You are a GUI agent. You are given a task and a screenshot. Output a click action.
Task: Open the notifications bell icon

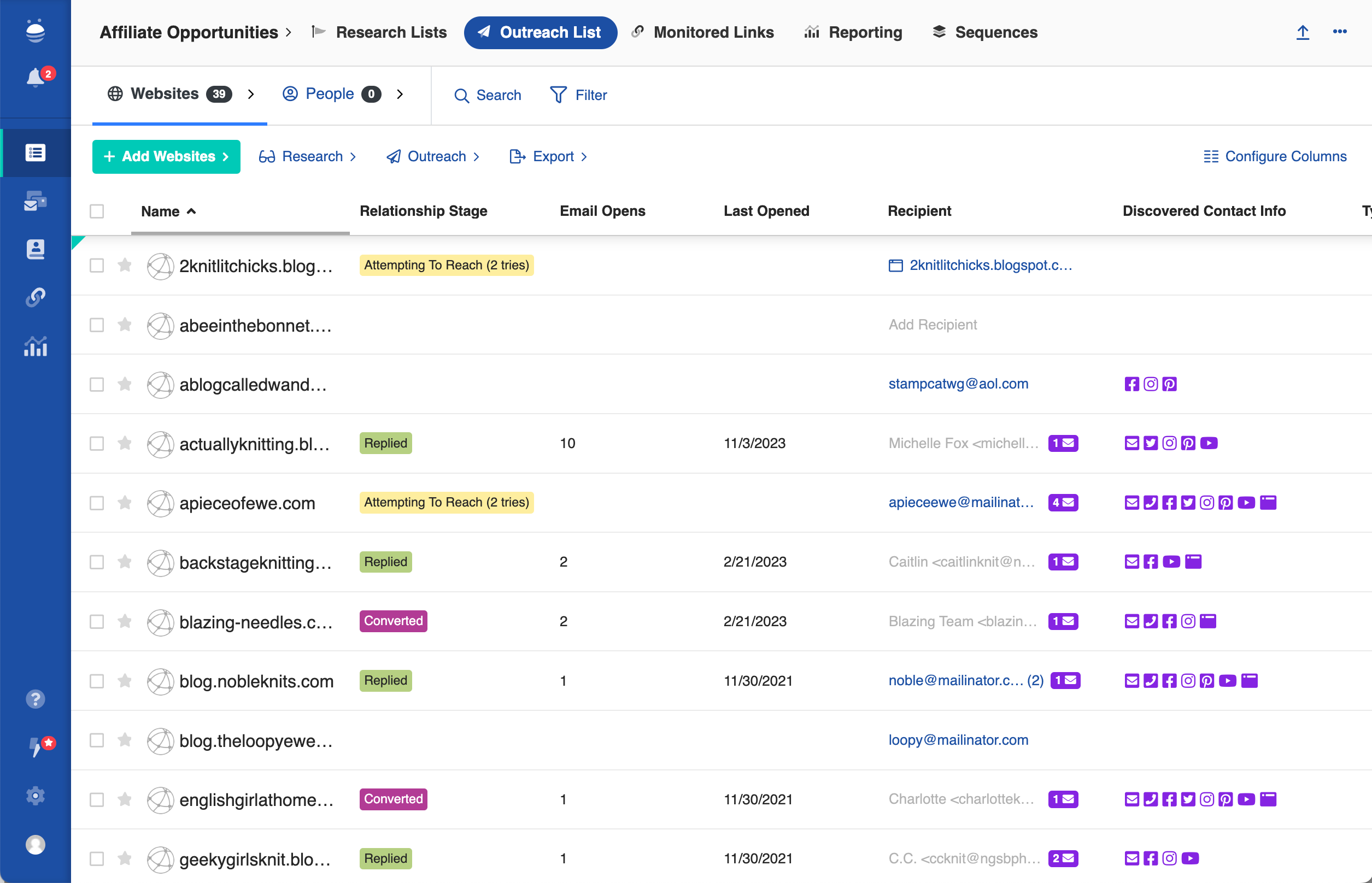tap(36, 77)
